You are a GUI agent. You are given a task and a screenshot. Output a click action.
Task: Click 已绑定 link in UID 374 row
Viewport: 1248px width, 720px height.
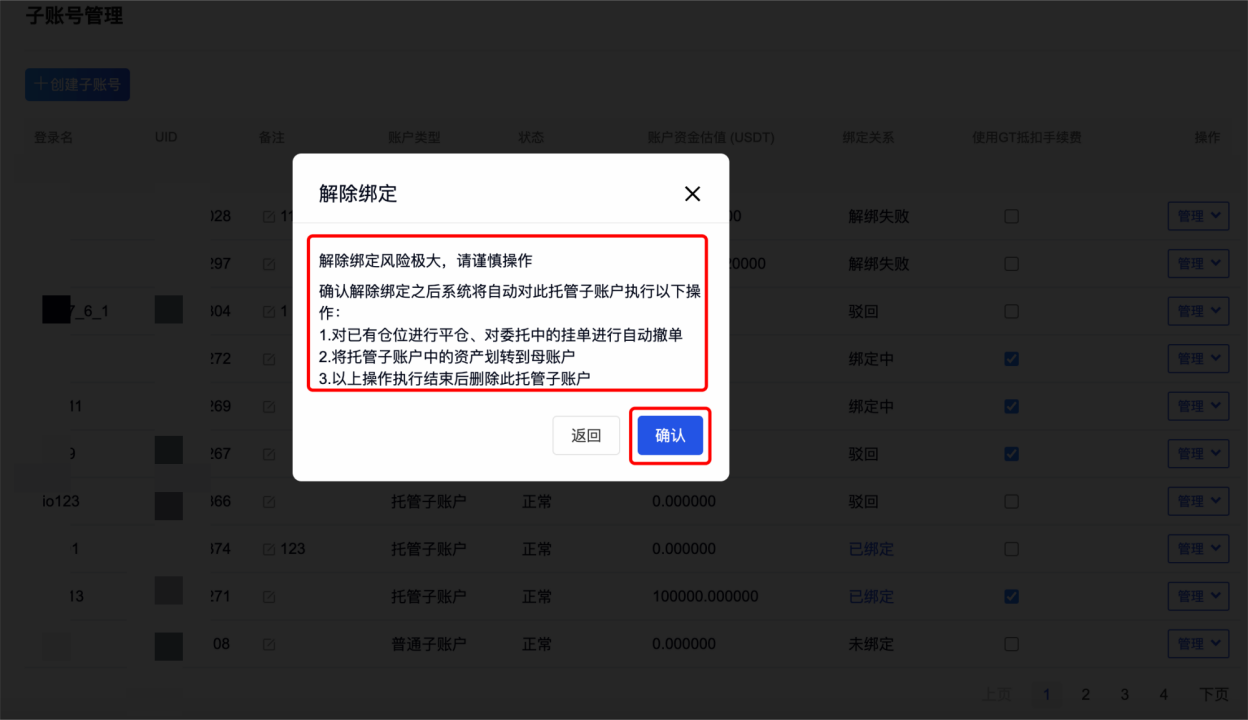click(x=871, y=549)
